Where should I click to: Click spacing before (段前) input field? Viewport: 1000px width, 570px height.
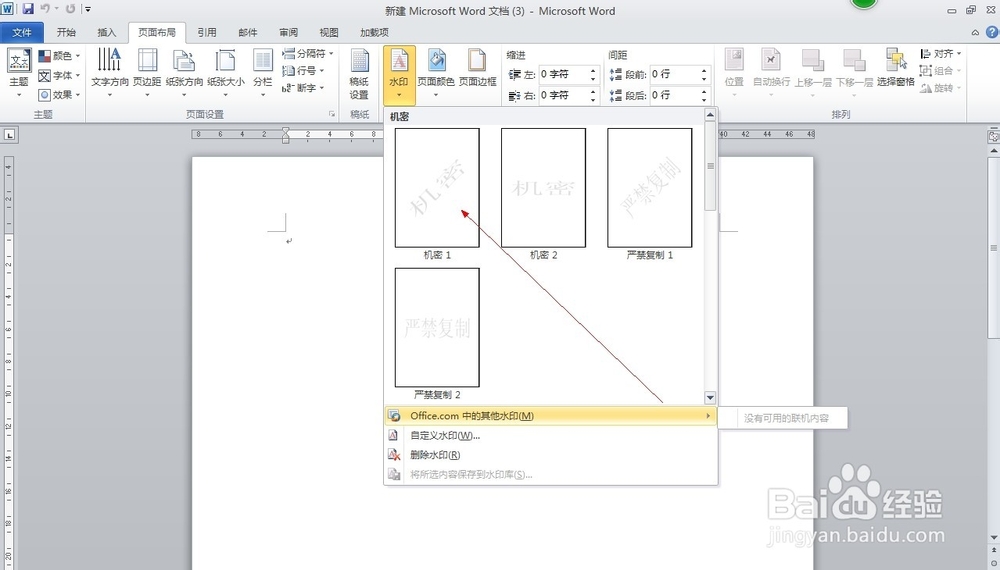point(675,75)
